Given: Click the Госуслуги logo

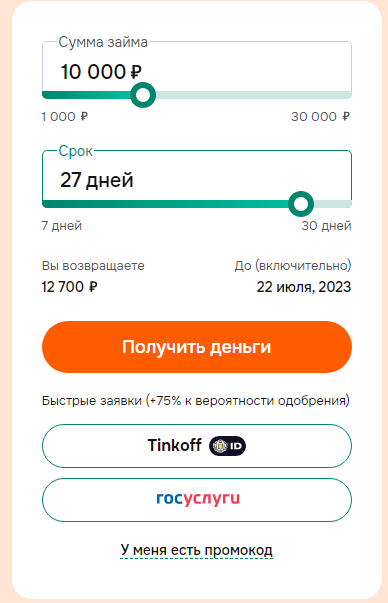Looking at the screenshot, I should tap(198, 499).
